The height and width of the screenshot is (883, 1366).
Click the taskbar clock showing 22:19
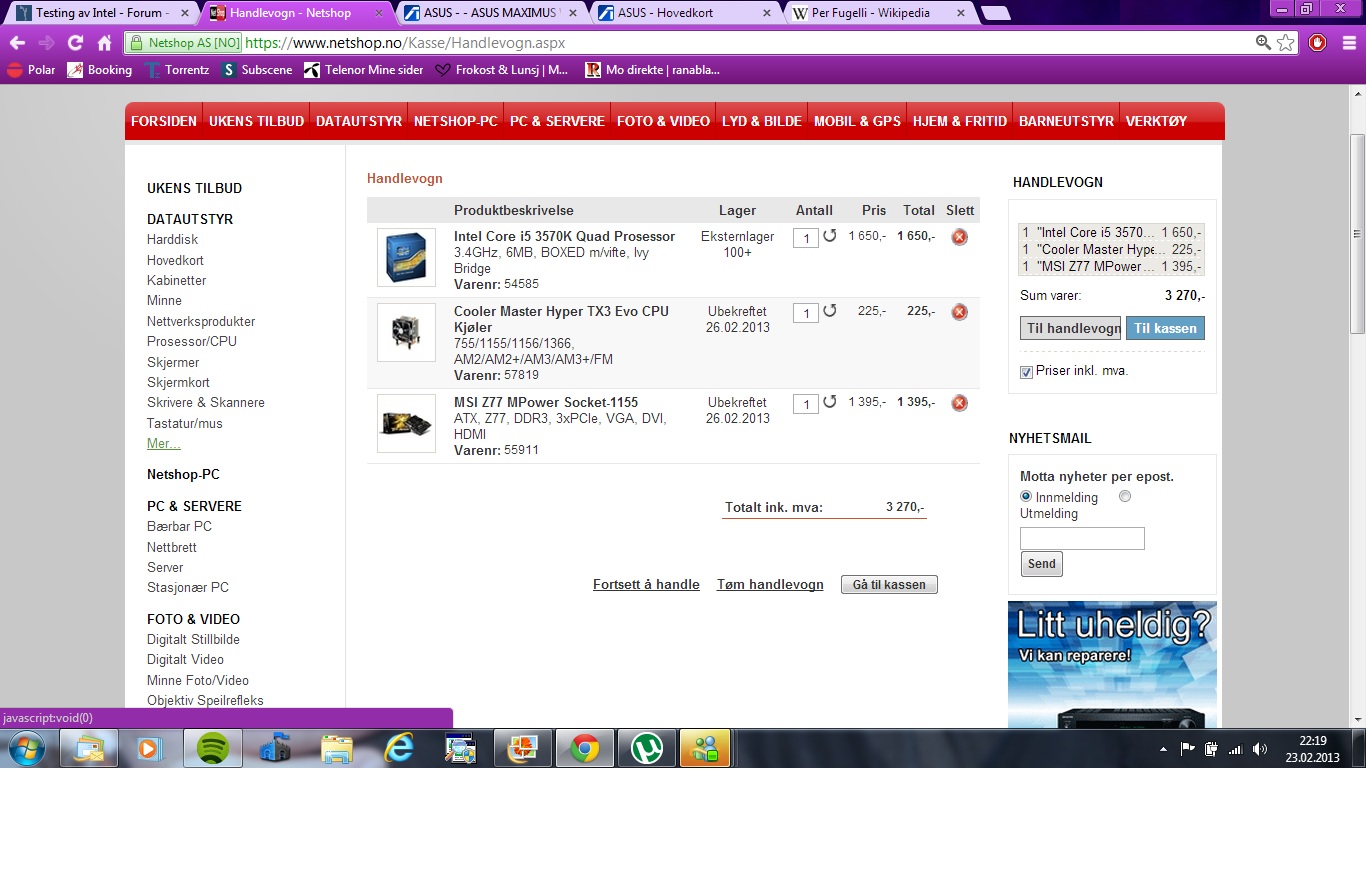1312,749
